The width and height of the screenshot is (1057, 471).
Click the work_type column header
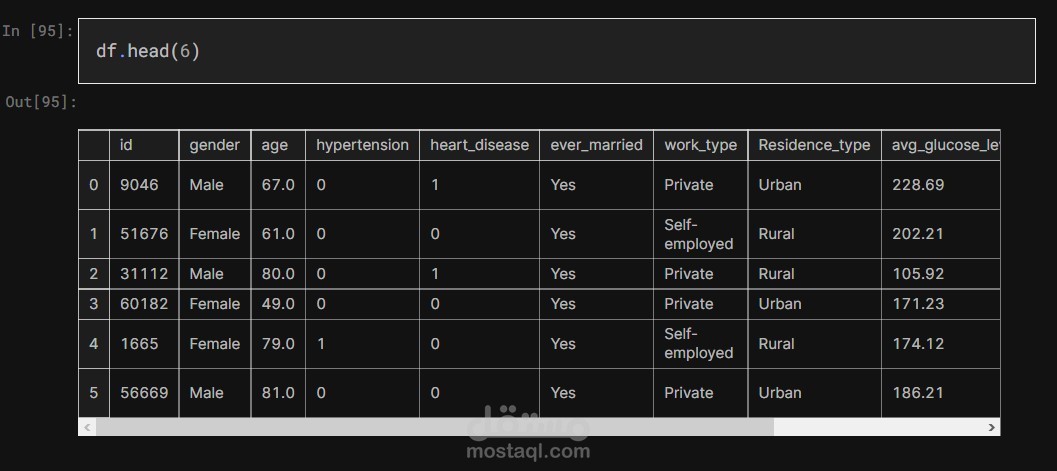[x=700, y=145]
